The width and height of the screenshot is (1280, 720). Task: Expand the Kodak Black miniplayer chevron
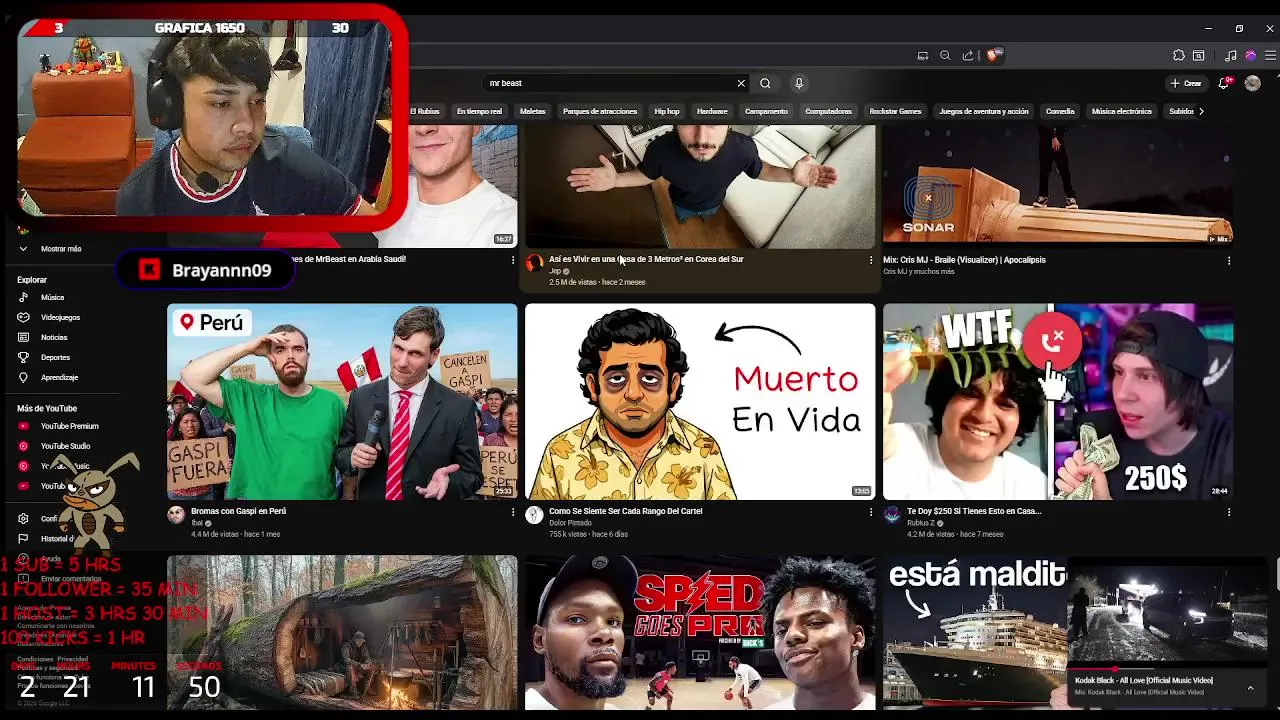(x=1250, y=687)
